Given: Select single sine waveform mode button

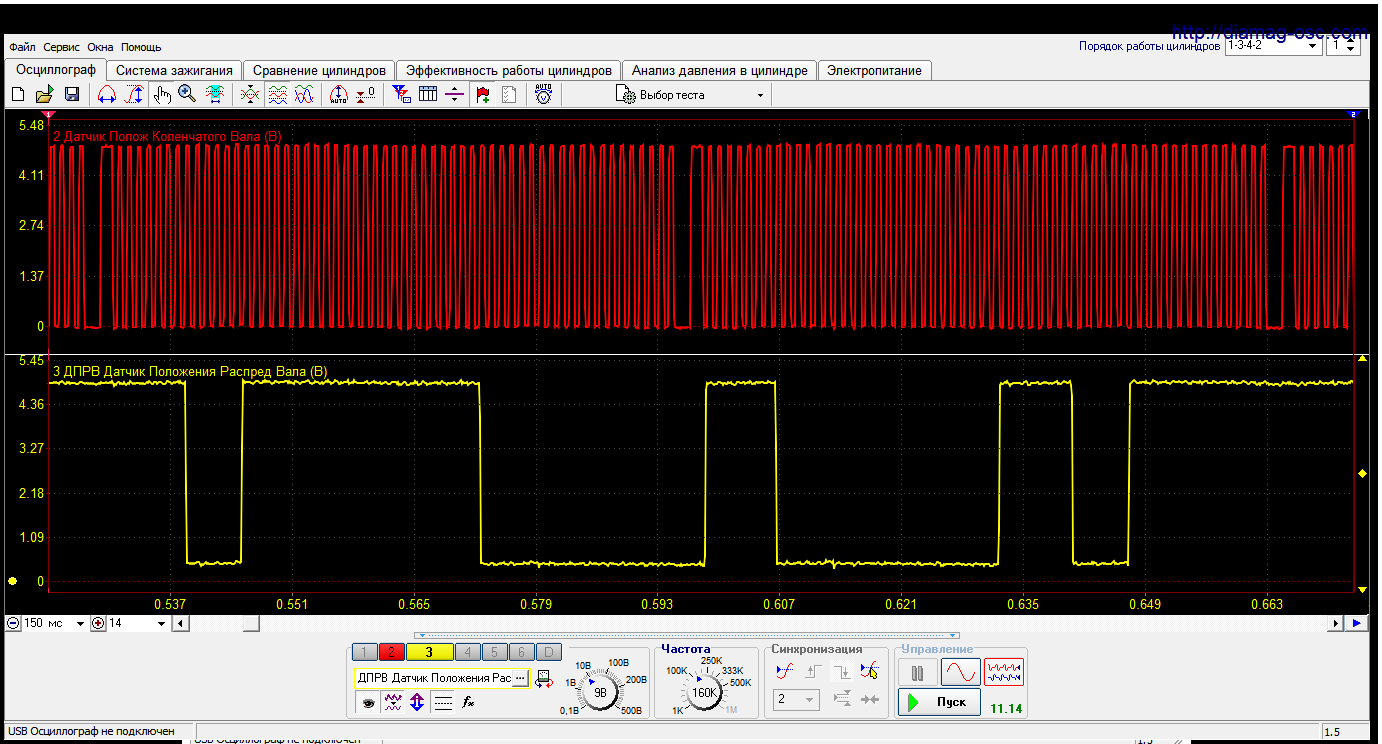Looking at the screenshot, I should click(960, 673).
